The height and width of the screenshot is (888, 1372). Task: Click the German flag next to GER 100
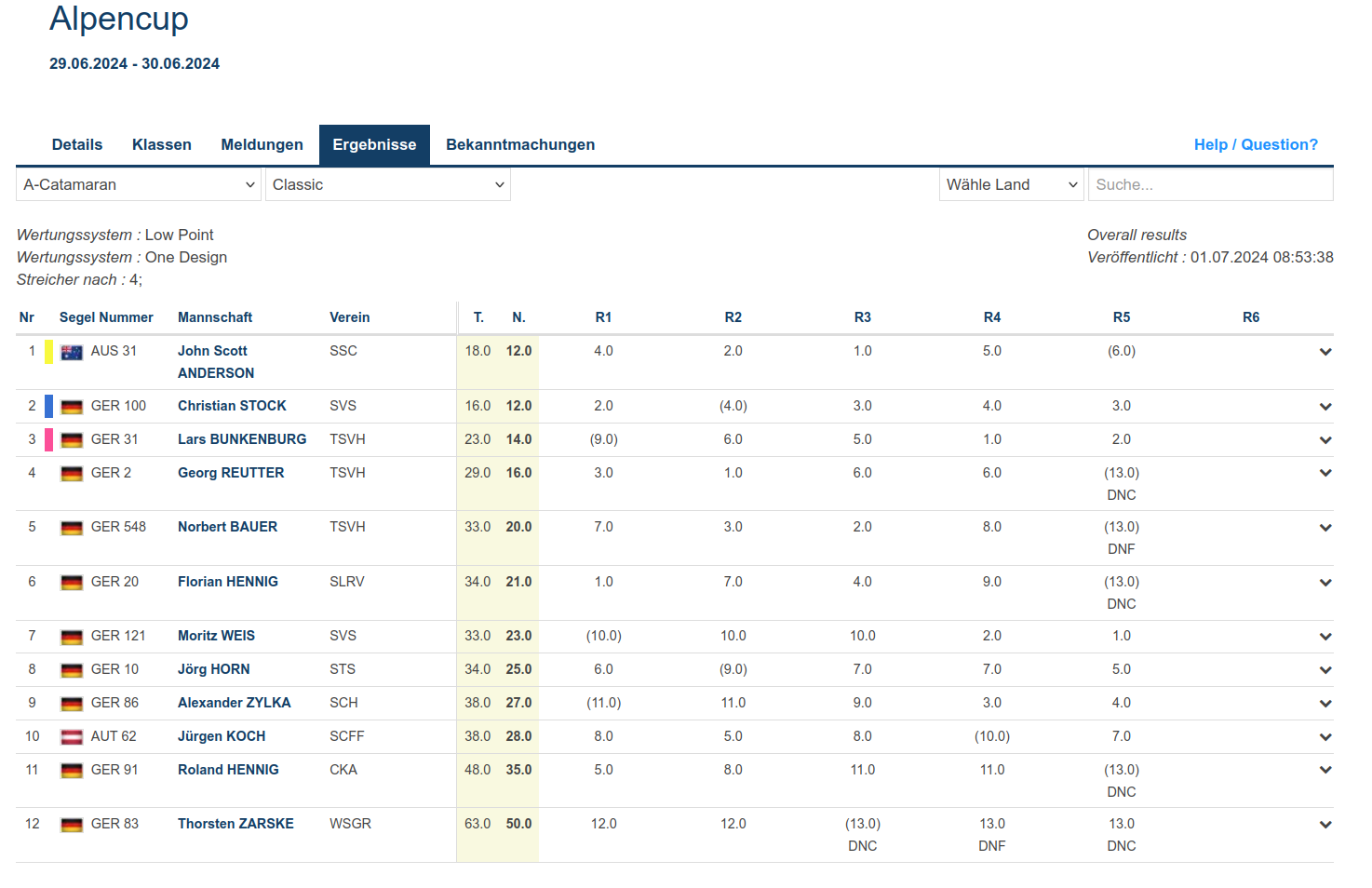click(x=72, y=407)
